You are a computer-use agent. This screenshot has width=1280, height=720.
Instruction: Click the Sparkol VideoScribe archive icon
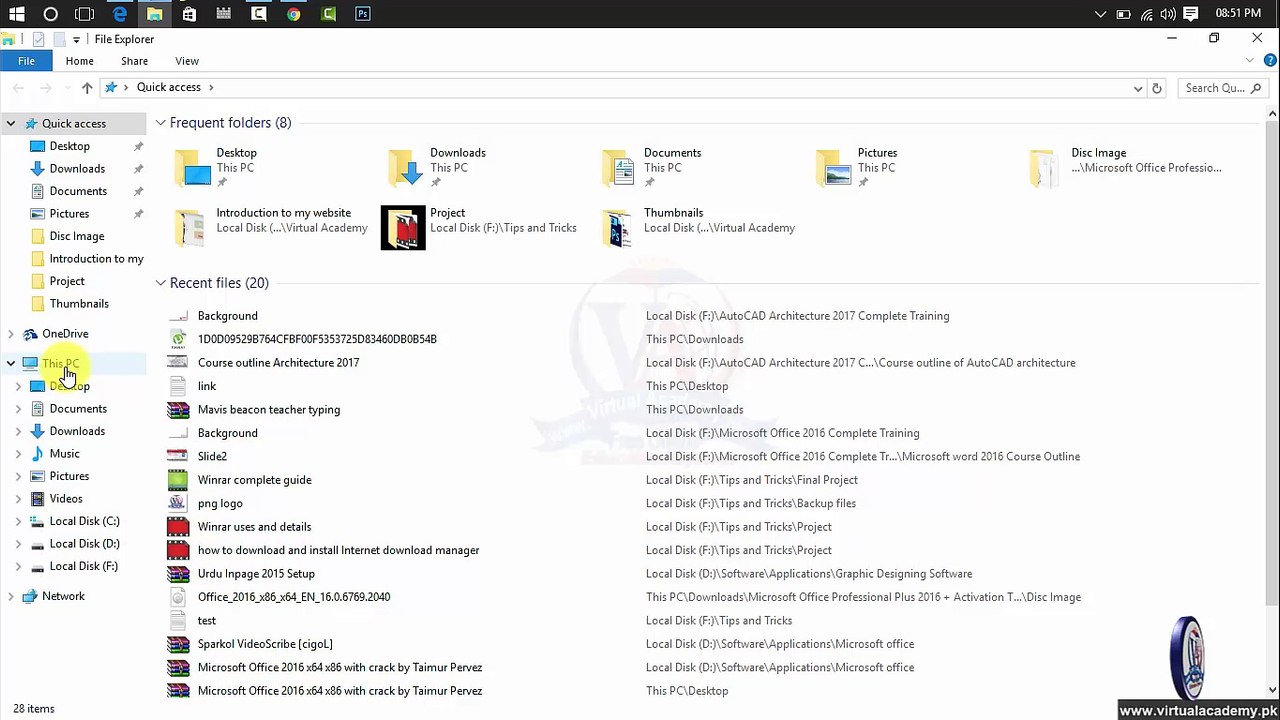(x=178, y=644)
